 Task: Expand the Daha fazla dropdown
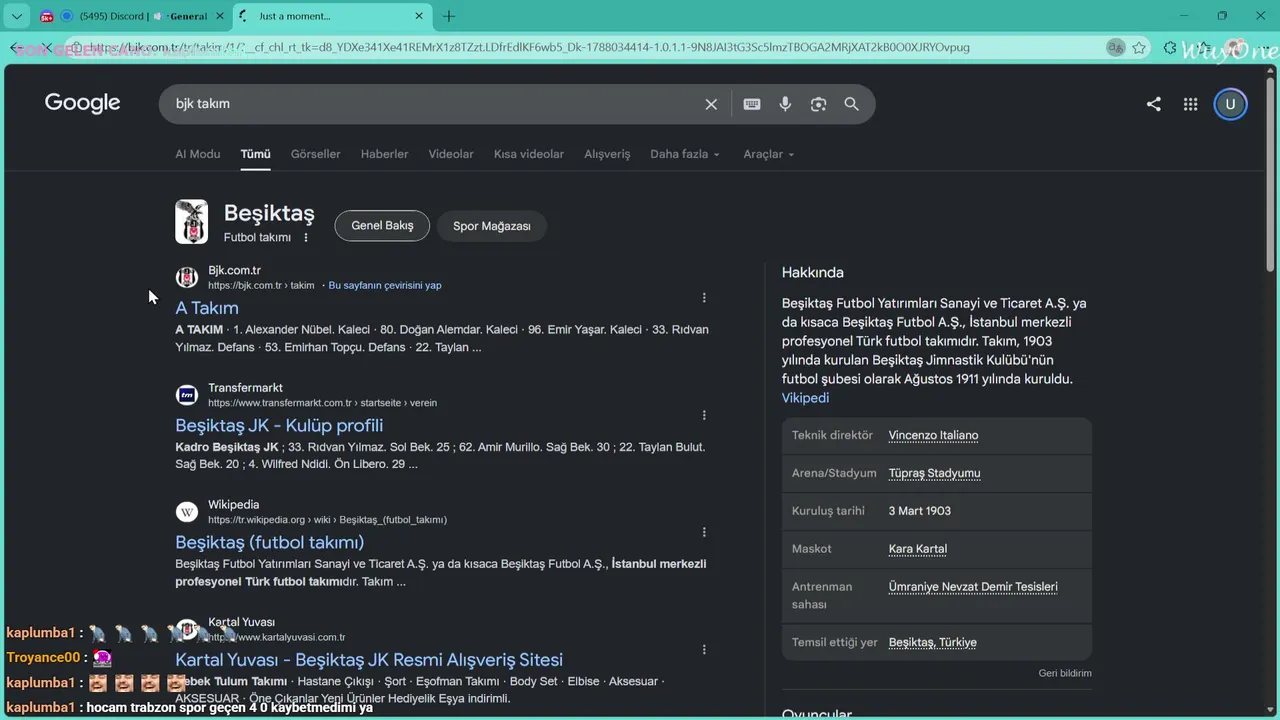tap(685, 154)
